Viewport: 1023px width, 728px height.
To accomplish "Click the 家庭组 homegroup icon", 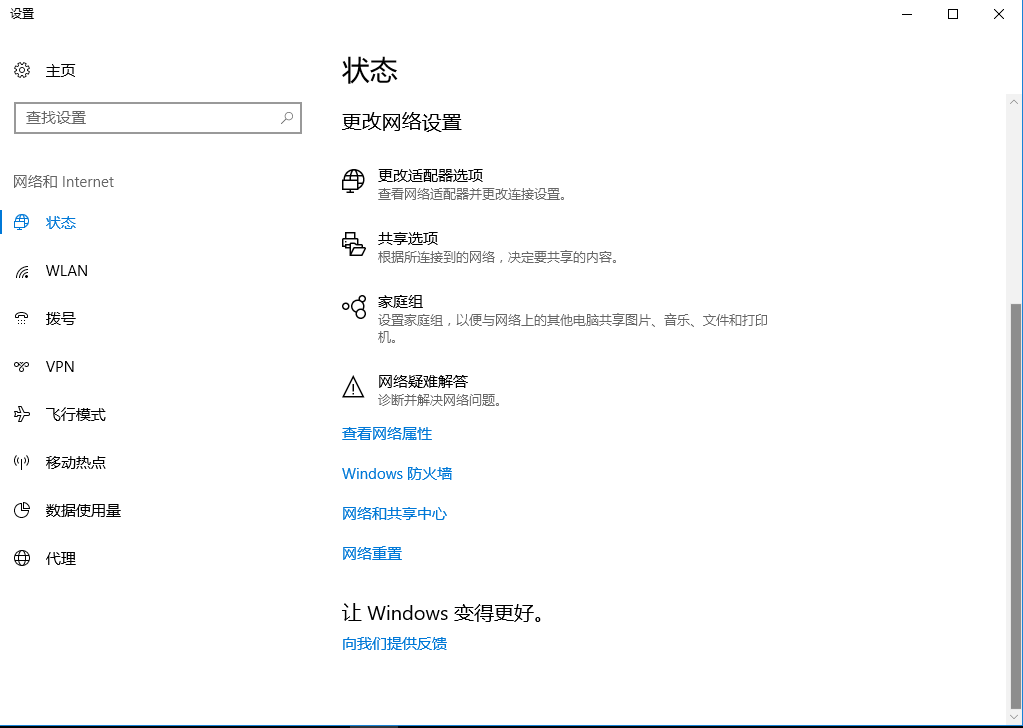I will tap(354, 307).
